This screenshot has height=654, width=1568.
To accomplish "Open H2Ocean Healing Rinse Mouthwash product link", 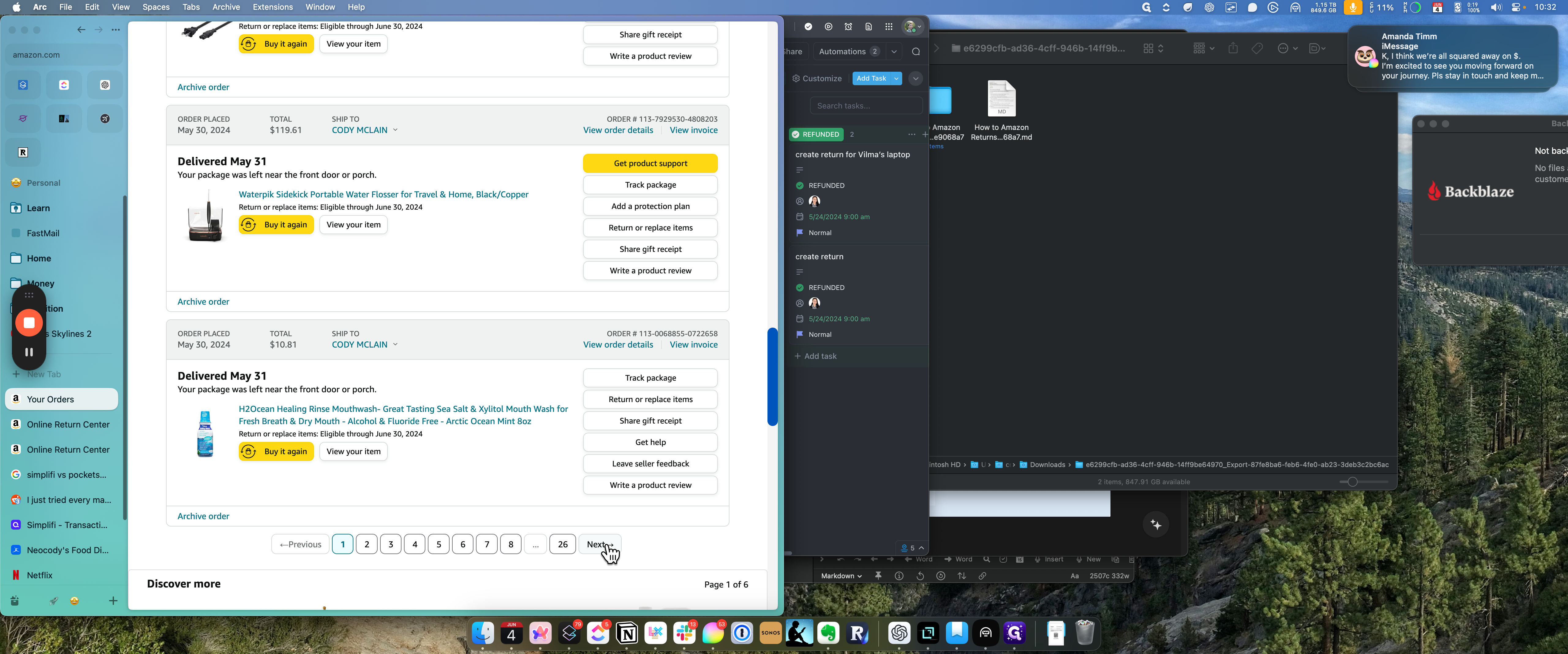I will point(403,415).
